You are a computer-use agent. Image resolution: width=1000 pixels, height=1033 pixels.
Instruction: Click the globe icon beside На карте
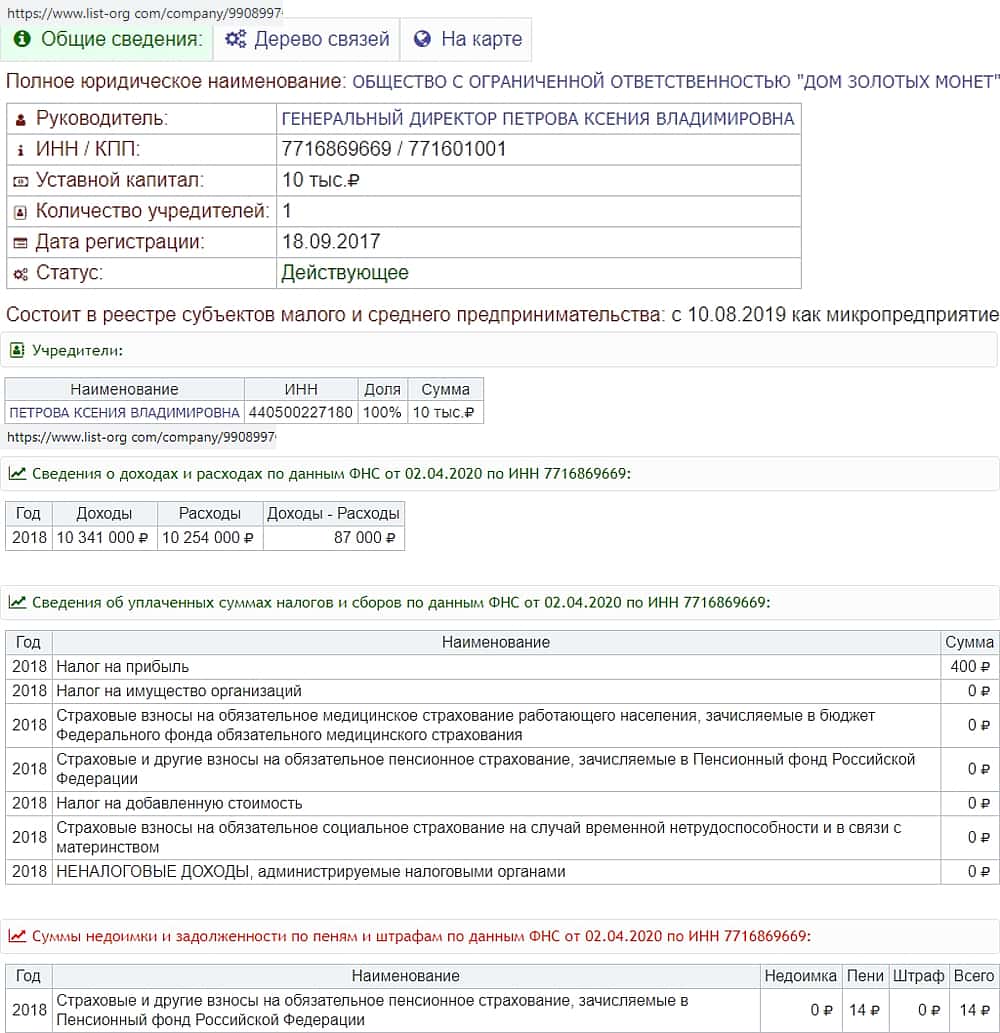point(422,40)
